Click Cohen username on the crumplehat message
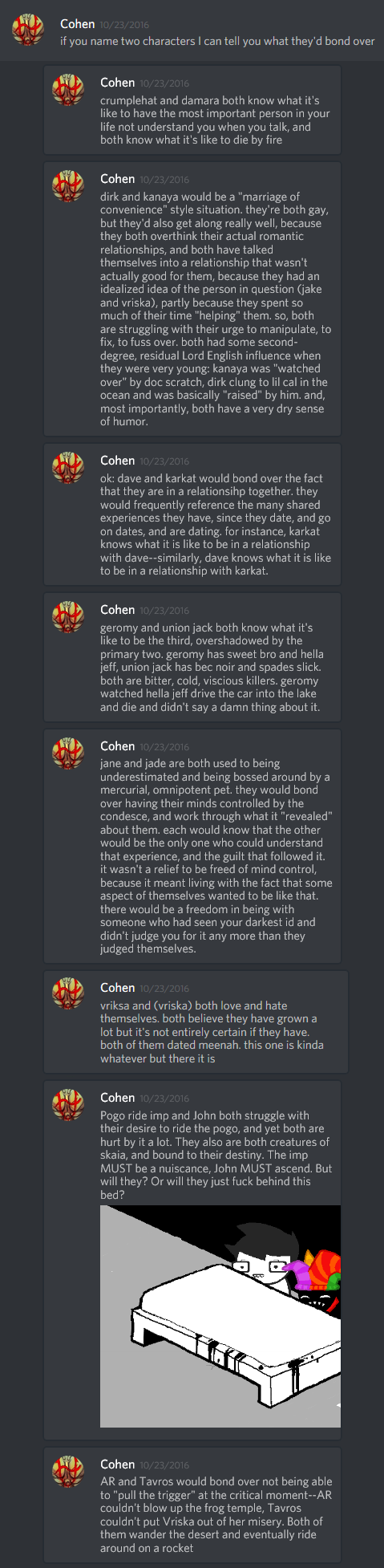This screenshot has width=384, height=1568. pos(117,83)
